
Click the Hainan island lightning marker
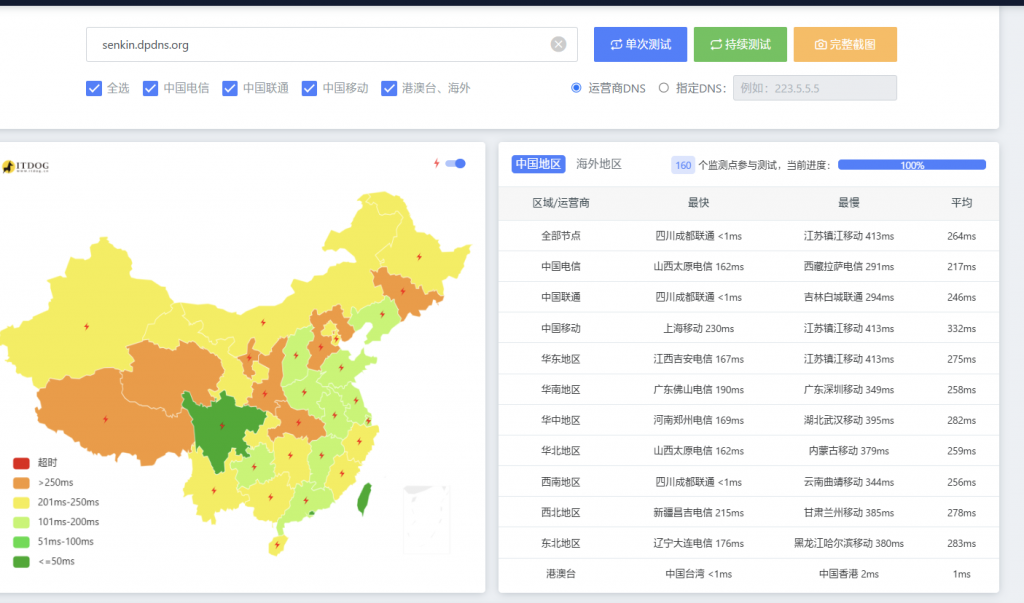tap(276, 545)
